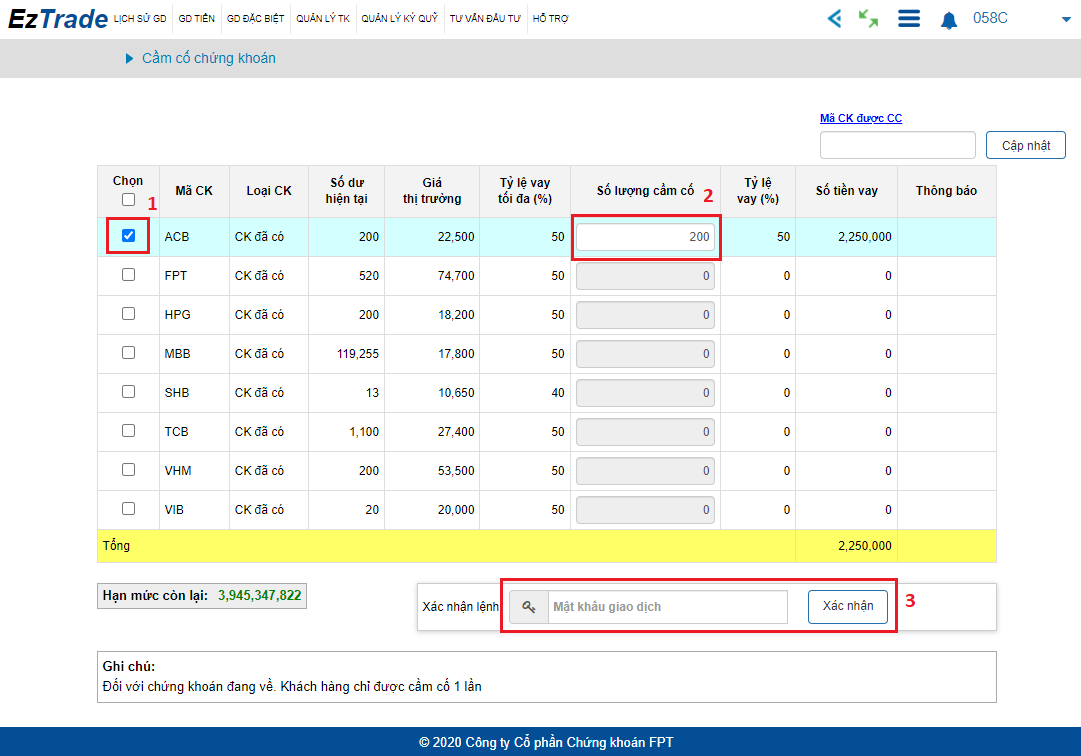Click the SHB pledge quantity field
Image resolution: width=1081 pixels, height=756 pixels.
point(645,393)
